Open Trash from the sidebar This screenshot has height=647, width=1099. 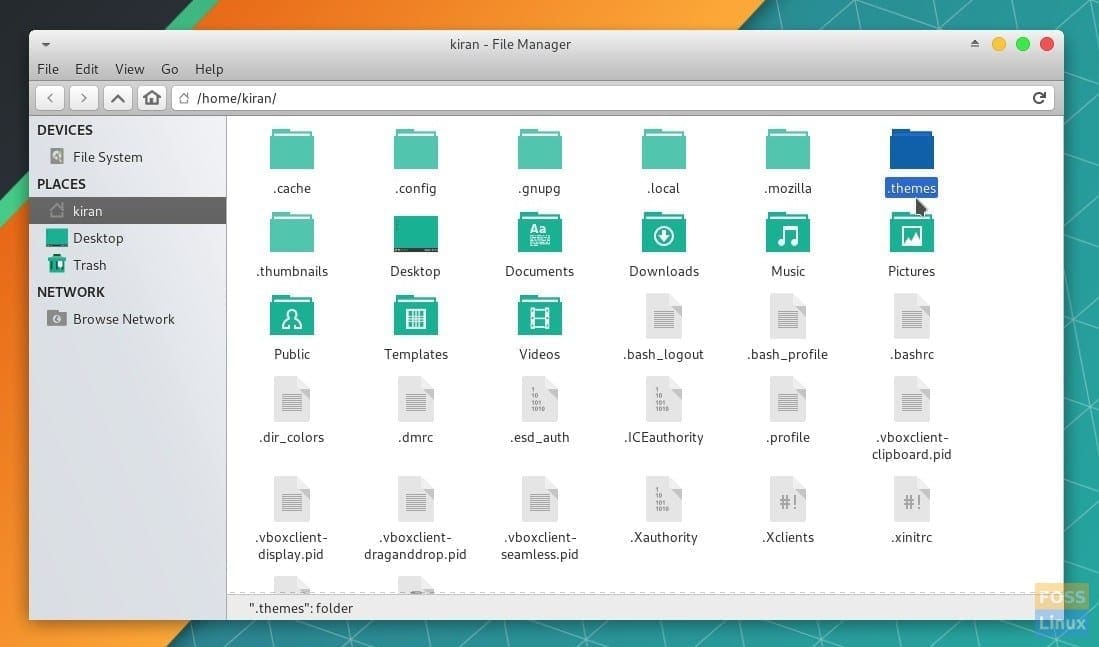pyautogui.click(x=128, y=265)
